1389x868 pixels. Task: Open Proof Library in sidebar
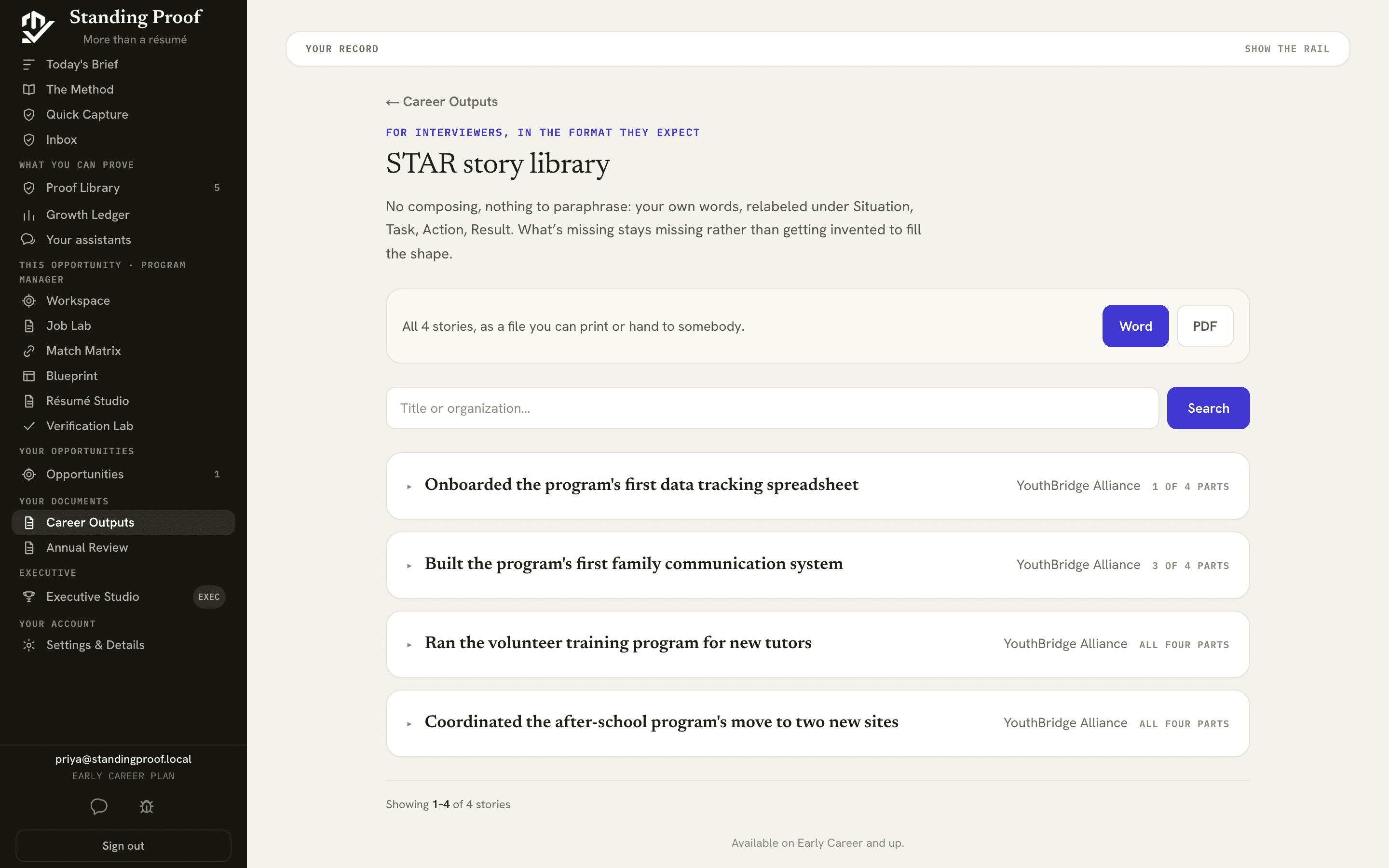[x=123, y=188]
